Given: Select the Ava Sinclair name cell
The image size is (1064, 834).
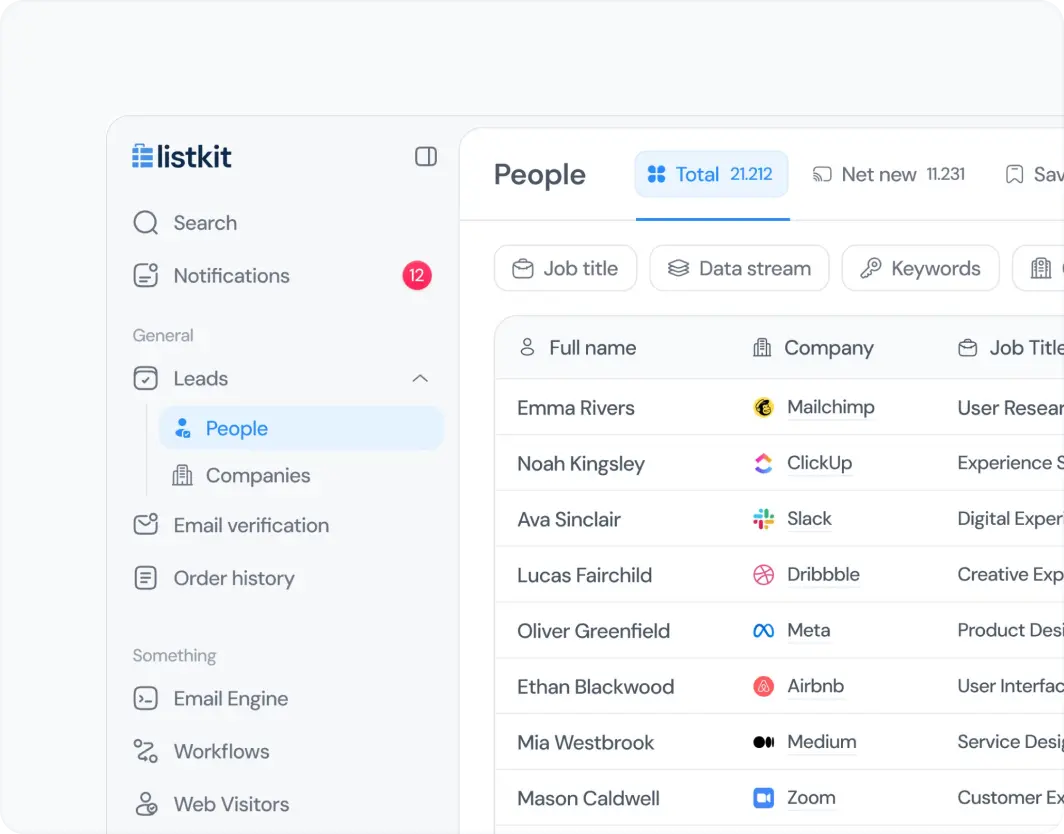Looking at the screenshot, I should pos(569,519).
